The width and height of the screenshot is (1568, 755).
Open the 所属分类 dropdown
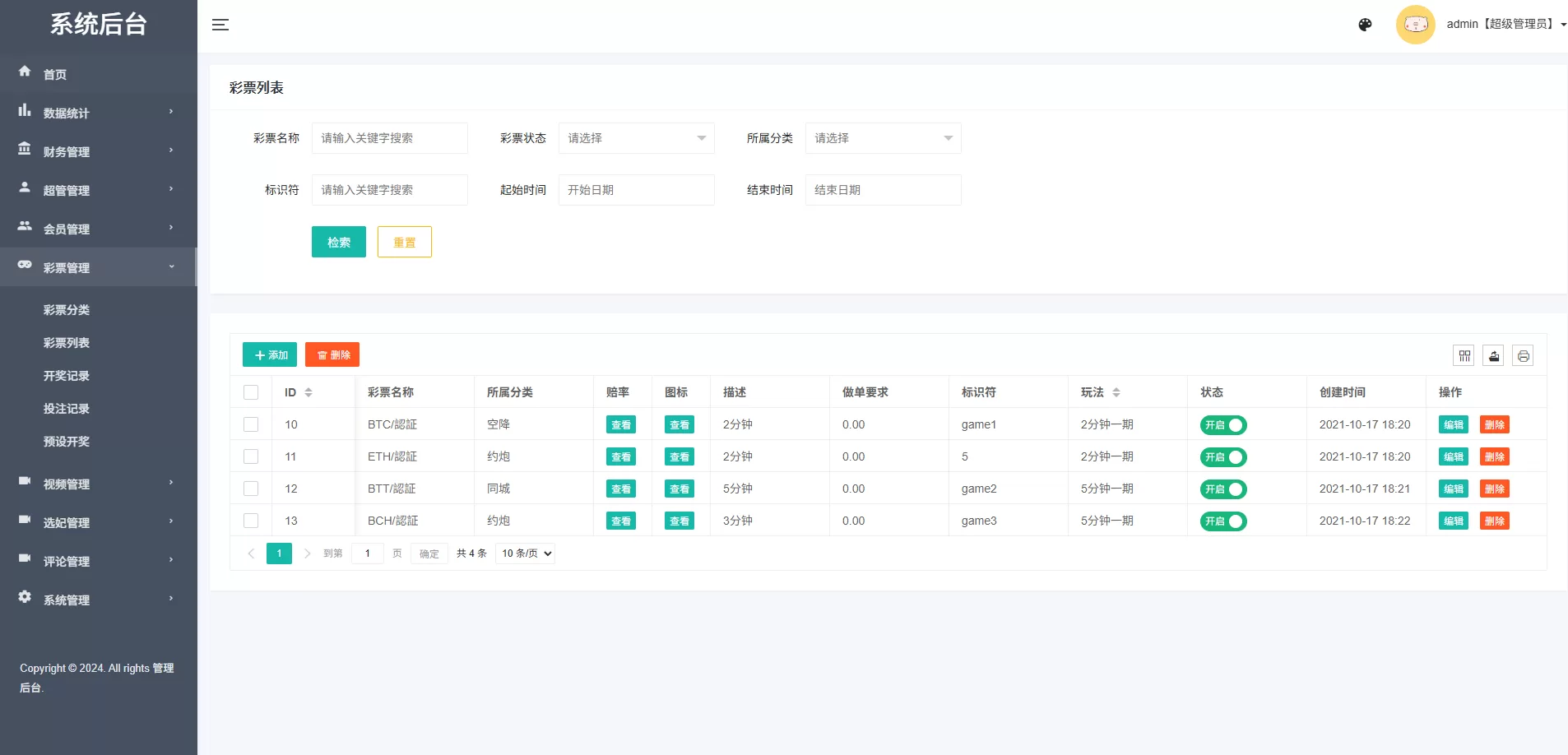883,138
